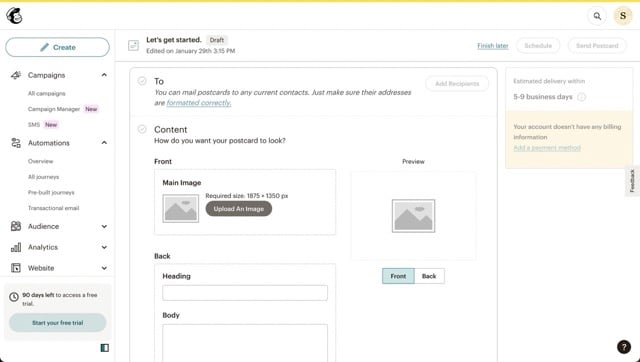Switch preview to Front side
The width and height of the screenshot is (640, 362).
(398, 276)
